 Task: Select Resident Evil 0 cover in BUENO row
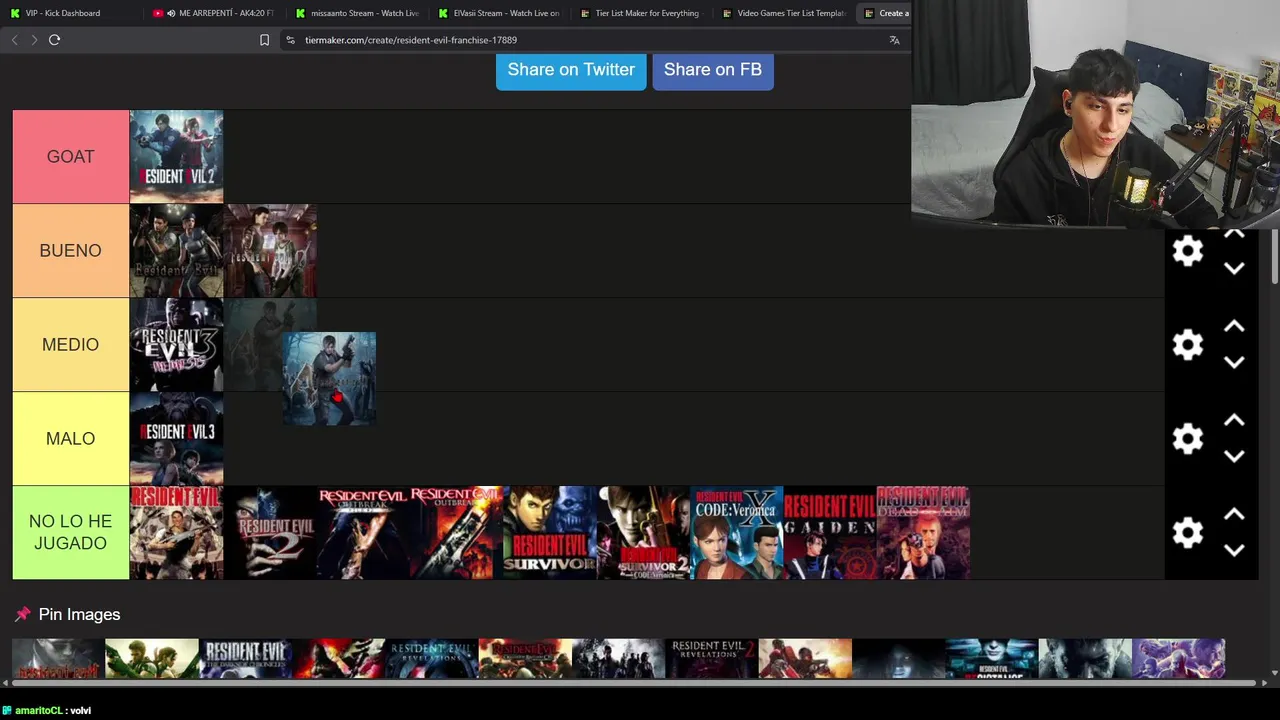[270, 251]
